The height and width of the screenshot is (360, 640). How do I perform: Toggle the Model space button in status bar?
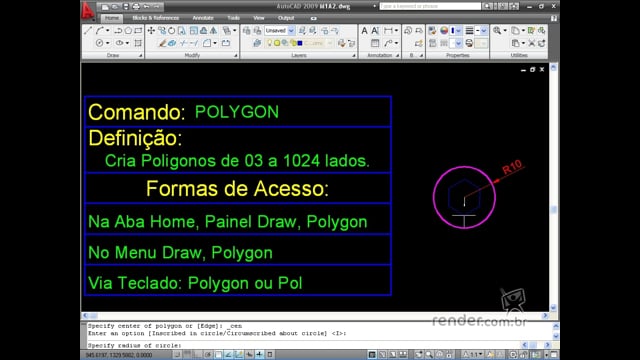click(x=372, y=354)
